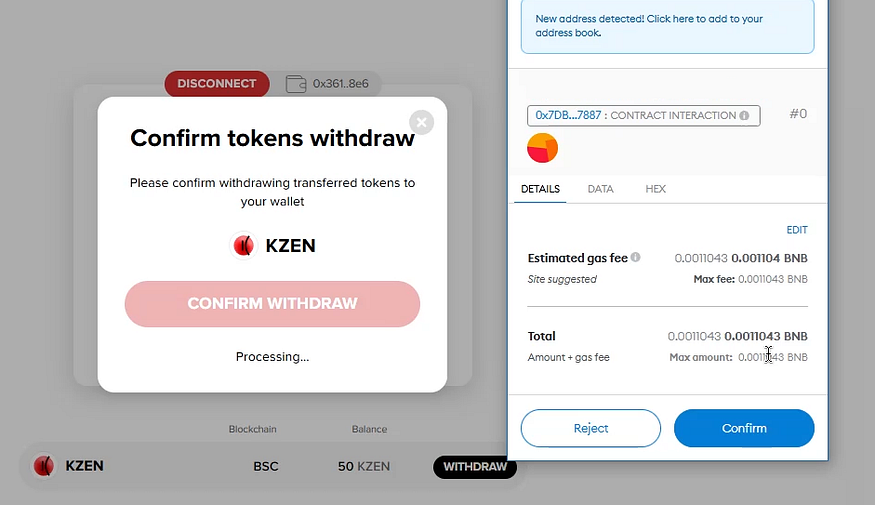Click the New address detected banner
The height and width of the screenshot is (505, 875).
pyautogui.click(x=666, y=26)
